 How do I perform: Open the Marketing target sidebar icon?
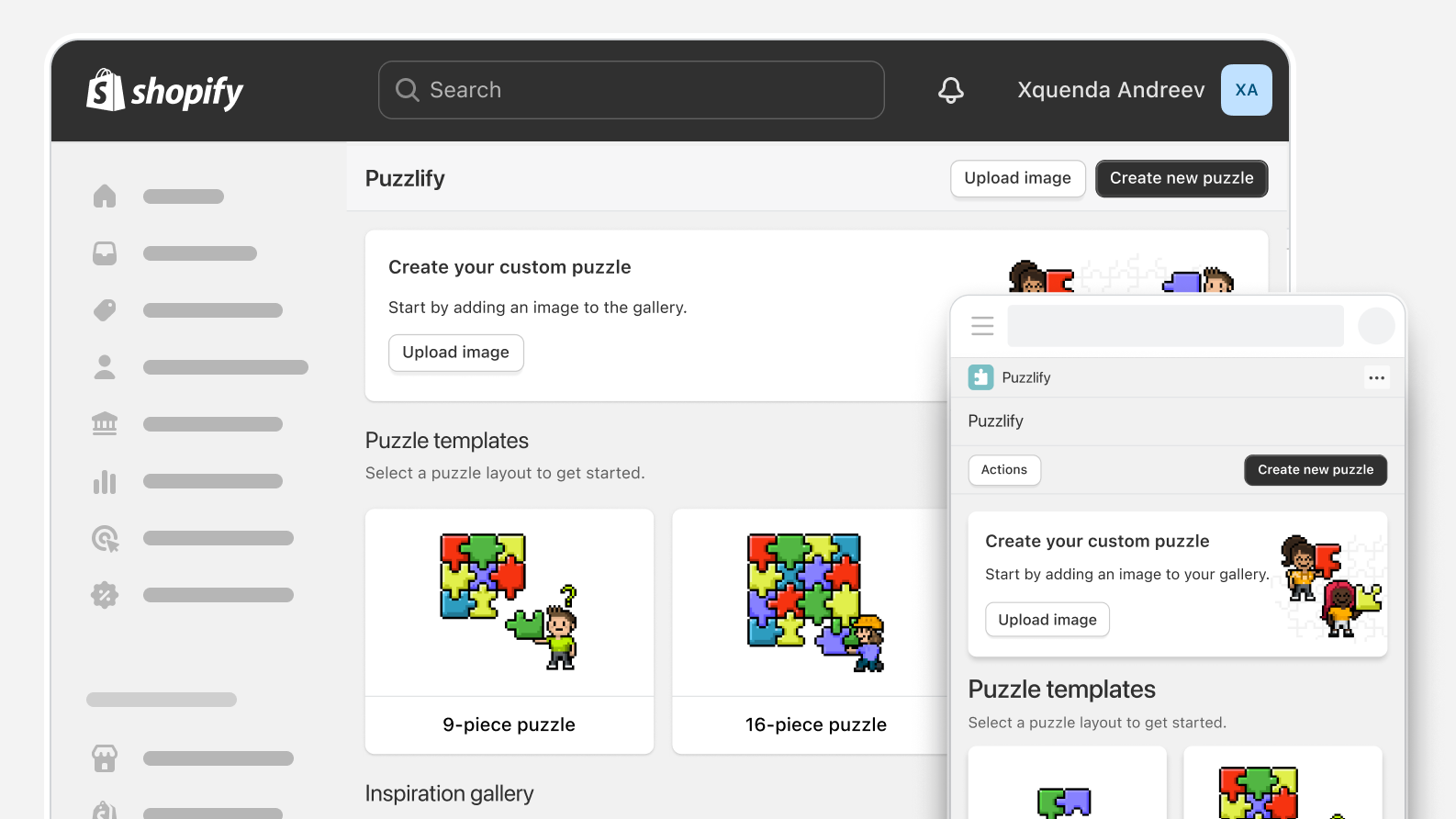click(x=105, y=538)
